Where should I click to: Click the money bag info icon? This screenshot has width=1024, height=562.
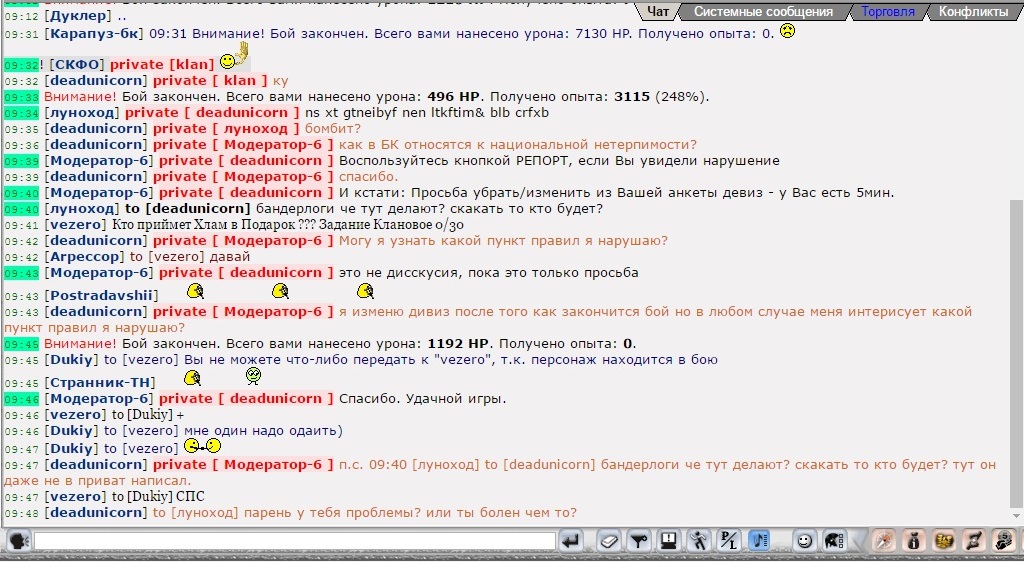[915, 541]
